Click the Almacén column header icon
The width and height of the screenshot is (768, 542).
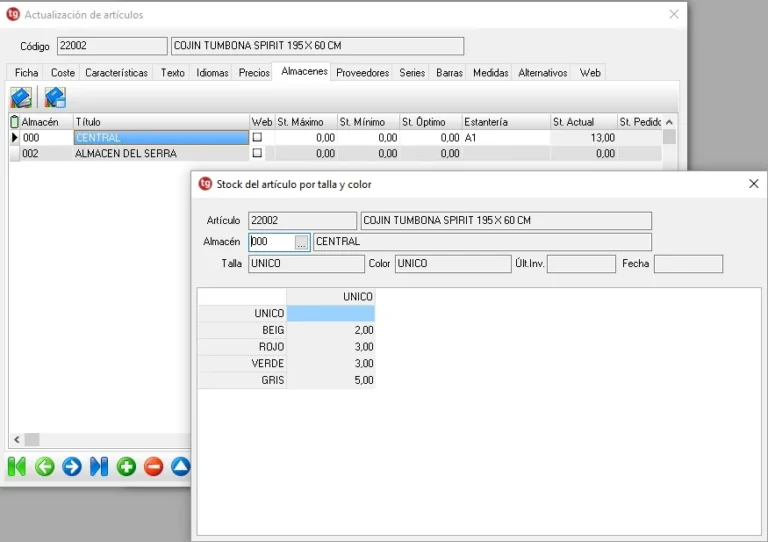click(15, 121)
